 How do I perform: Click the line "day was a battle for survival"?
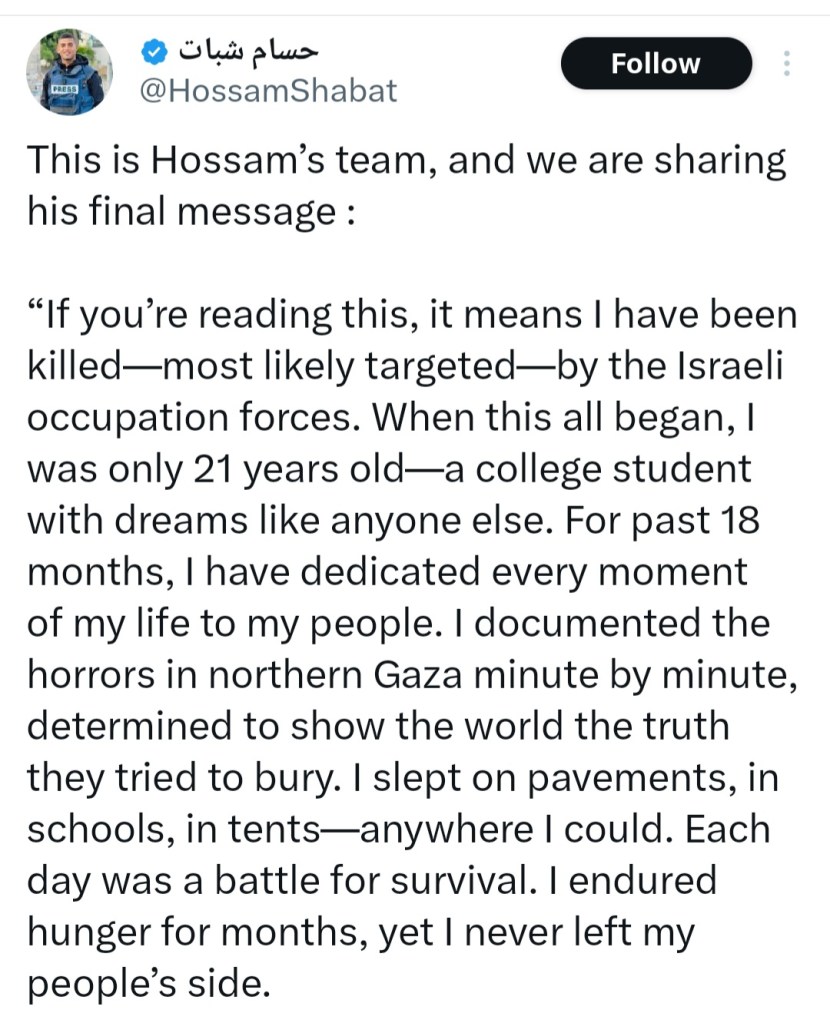(300, 880)
